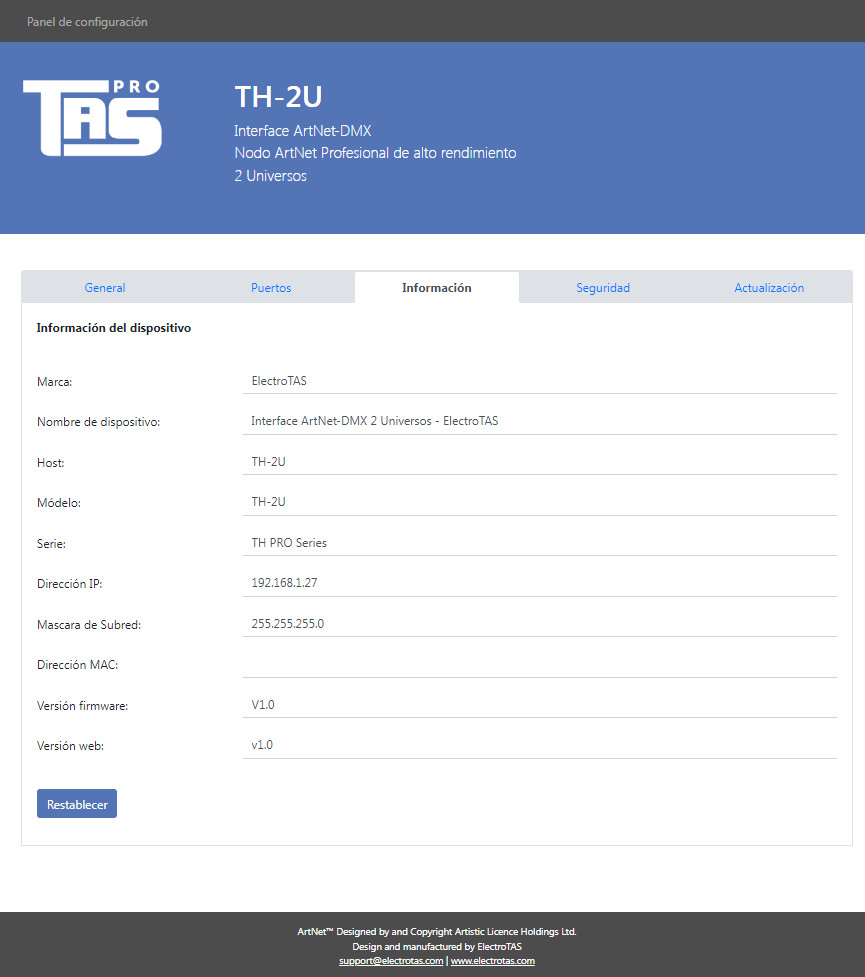
Task: Click the Serie field TH PRO Series
Action: (540, 543)
